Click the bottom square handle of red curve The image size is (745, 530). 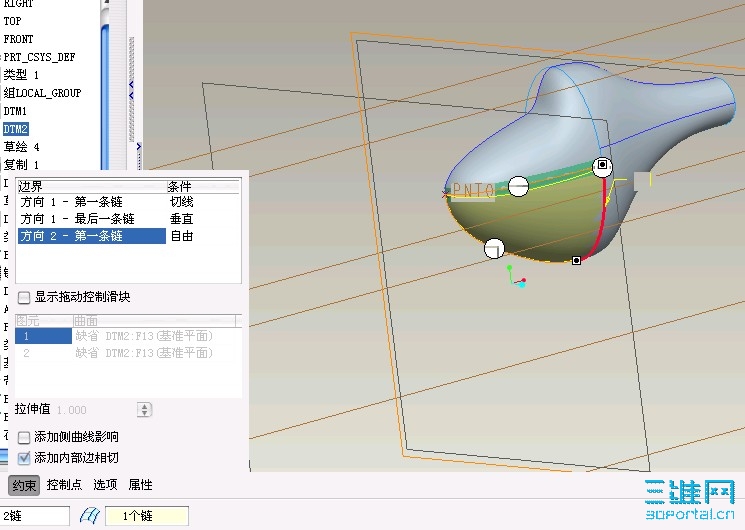click(x=576, y=260)
